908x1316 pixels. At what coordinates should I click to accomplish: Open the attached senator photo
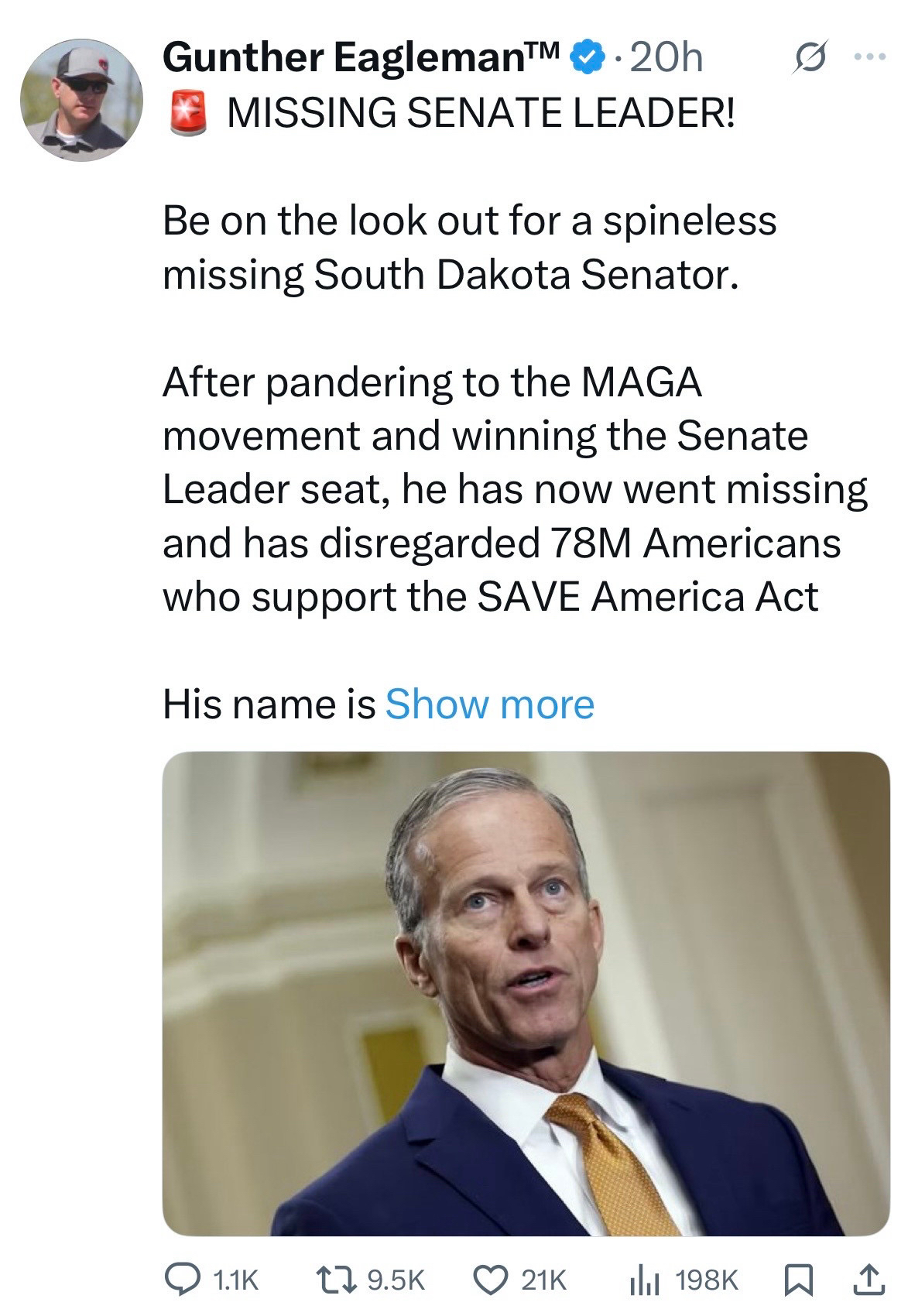pyautogui.click(x=526, y=993)
